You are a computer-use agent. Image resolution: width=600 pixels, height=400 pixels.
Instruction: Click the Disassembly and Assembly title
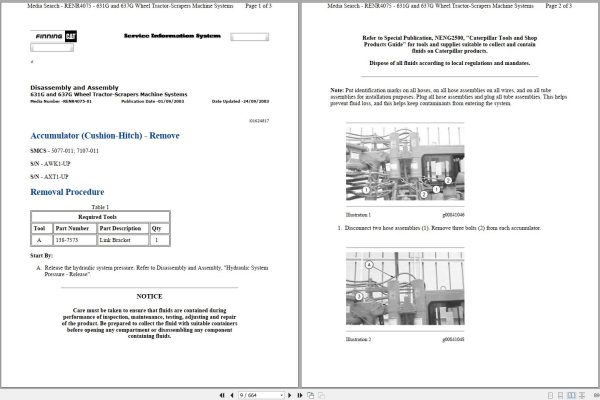(x=74, y=87)
